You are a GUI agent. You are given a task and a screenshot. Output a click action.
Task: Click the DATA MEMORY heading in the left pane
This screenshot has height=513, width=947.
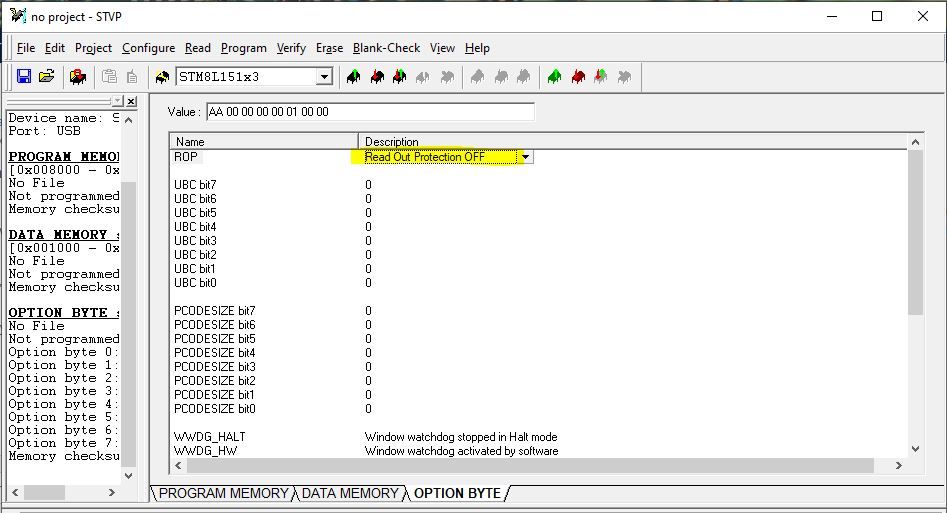pos(64,234)
